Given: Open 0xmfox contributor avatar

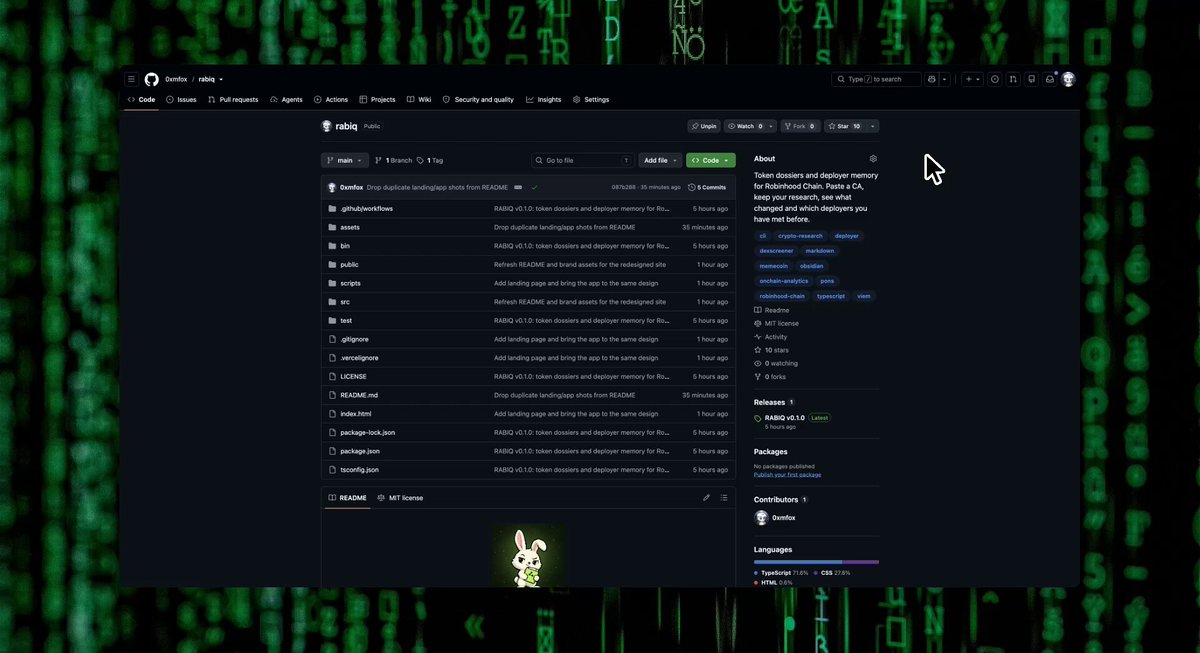Looking at the screenshot, I should (x=761, y=517).
